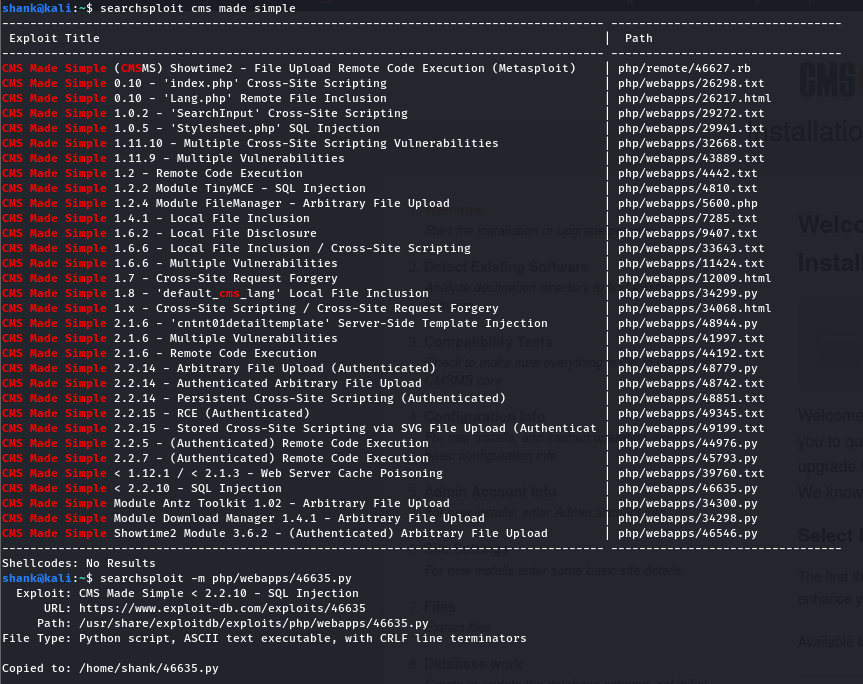Click the Path column header

point(638,39)
